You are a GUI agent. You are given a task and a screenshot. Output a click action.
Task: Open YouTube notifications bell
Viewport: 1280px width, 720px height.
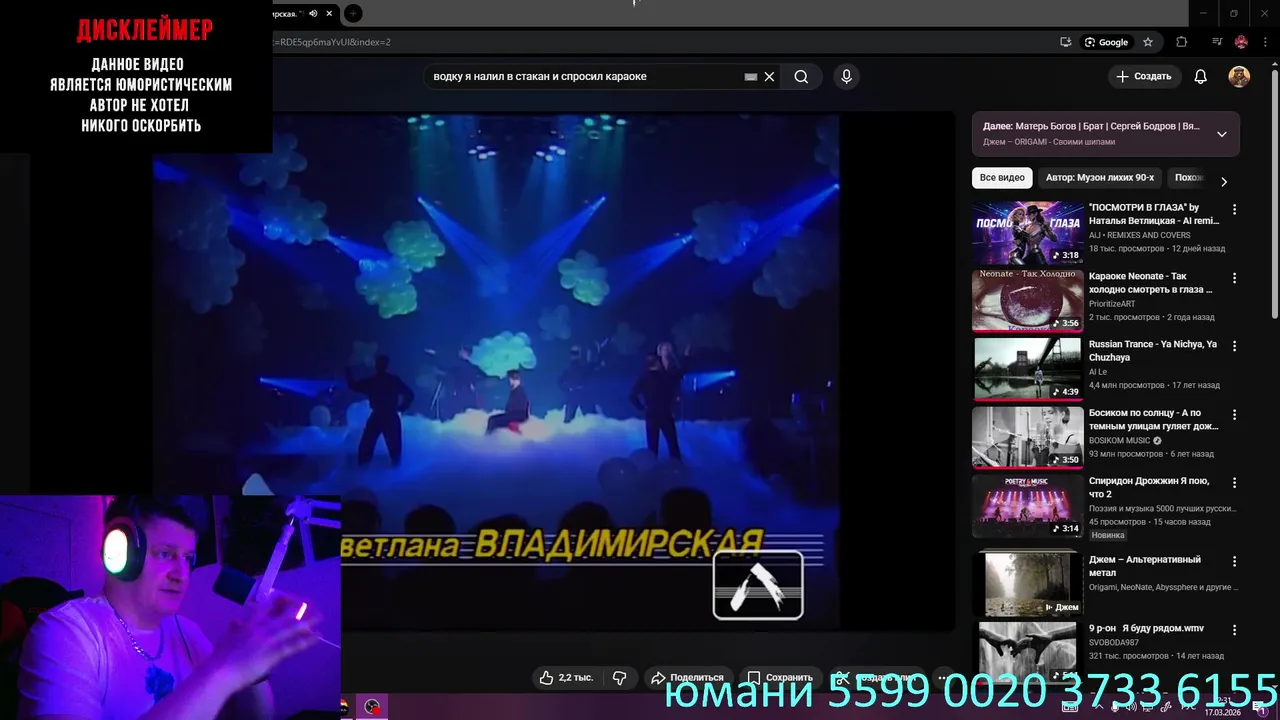tap(1201, 77)
